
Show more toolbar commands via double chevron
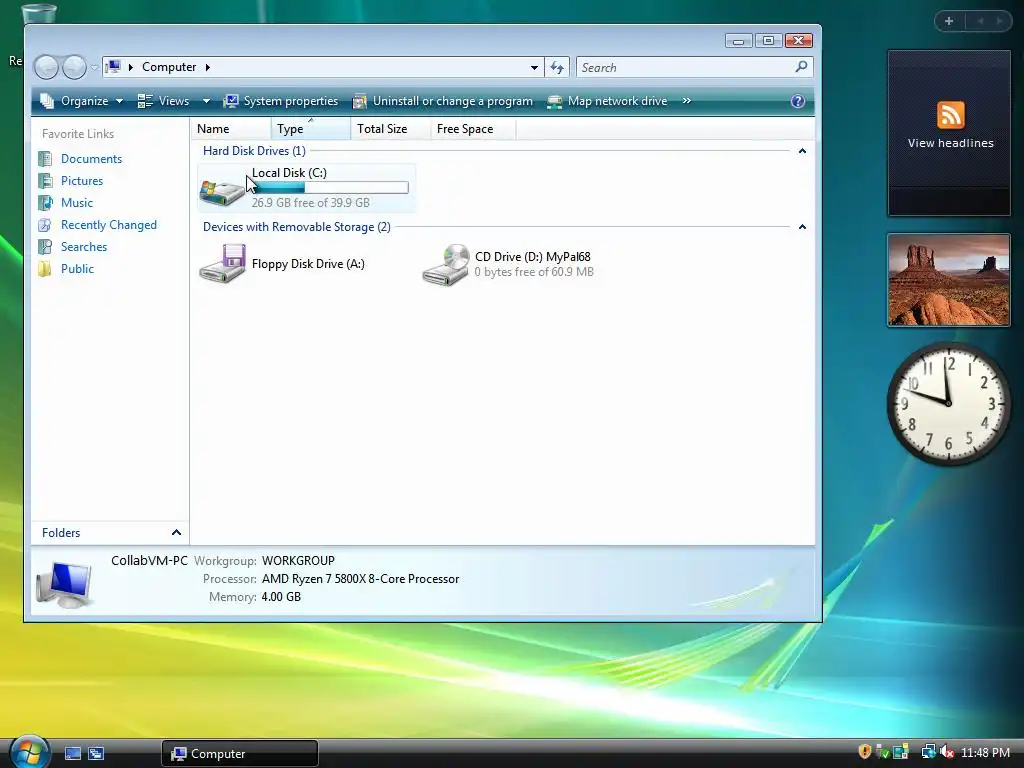click(686, 101)
